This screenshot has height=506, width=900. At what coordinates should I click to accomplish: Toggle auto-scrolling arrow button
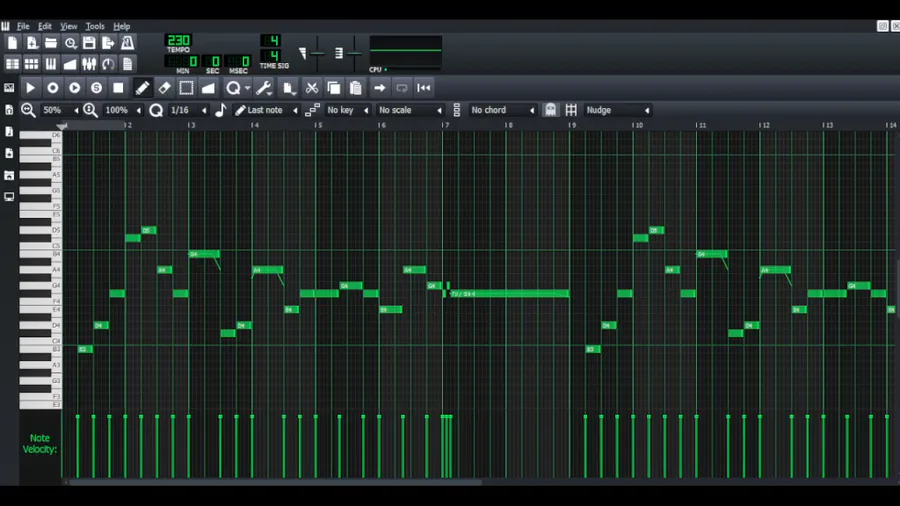379,88
